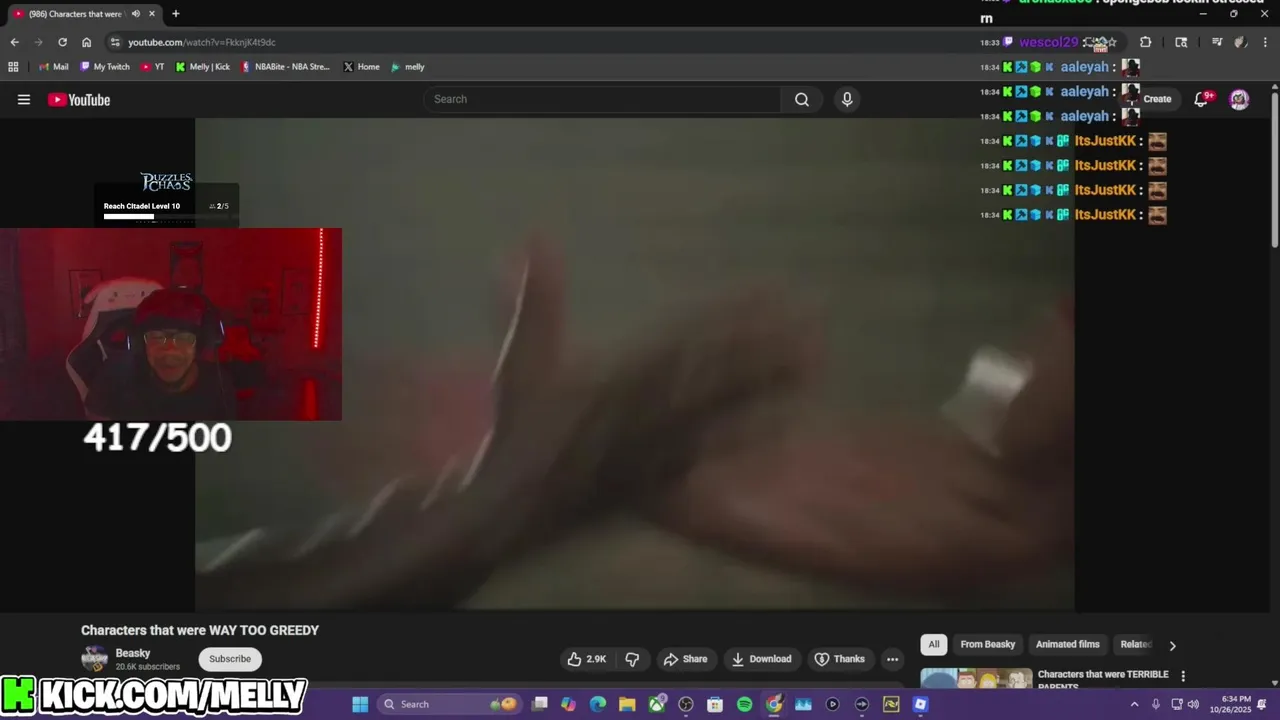The image size is (1280, 720).
Task: Show hidden system tray icons chevron
Action: pyautogui.click(x=1134, y=704)
